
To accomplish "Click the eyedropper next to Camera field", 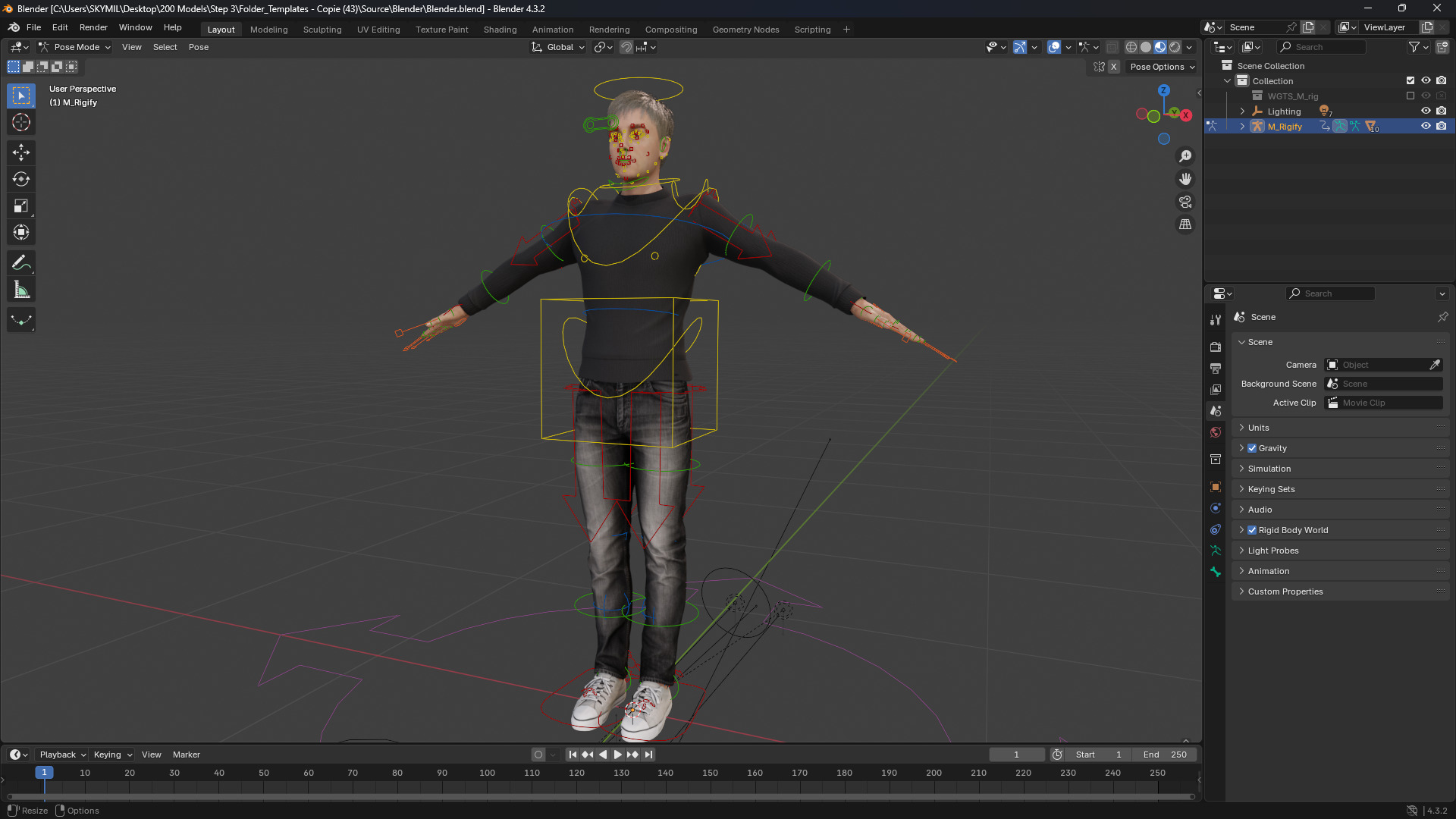I will point(1435,365).
